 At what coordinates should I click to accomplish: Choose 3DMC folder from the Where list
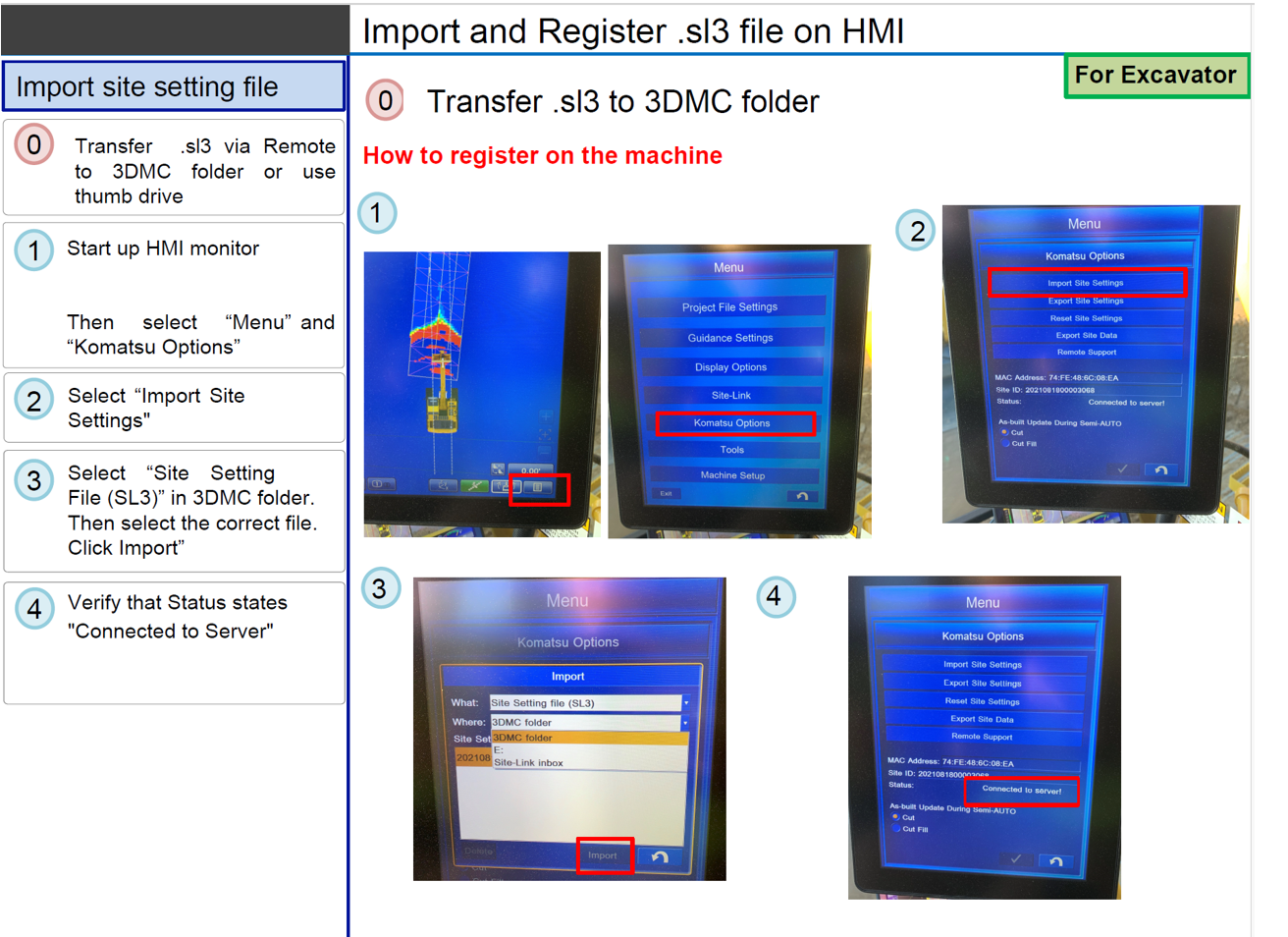[x=590, y=739]
